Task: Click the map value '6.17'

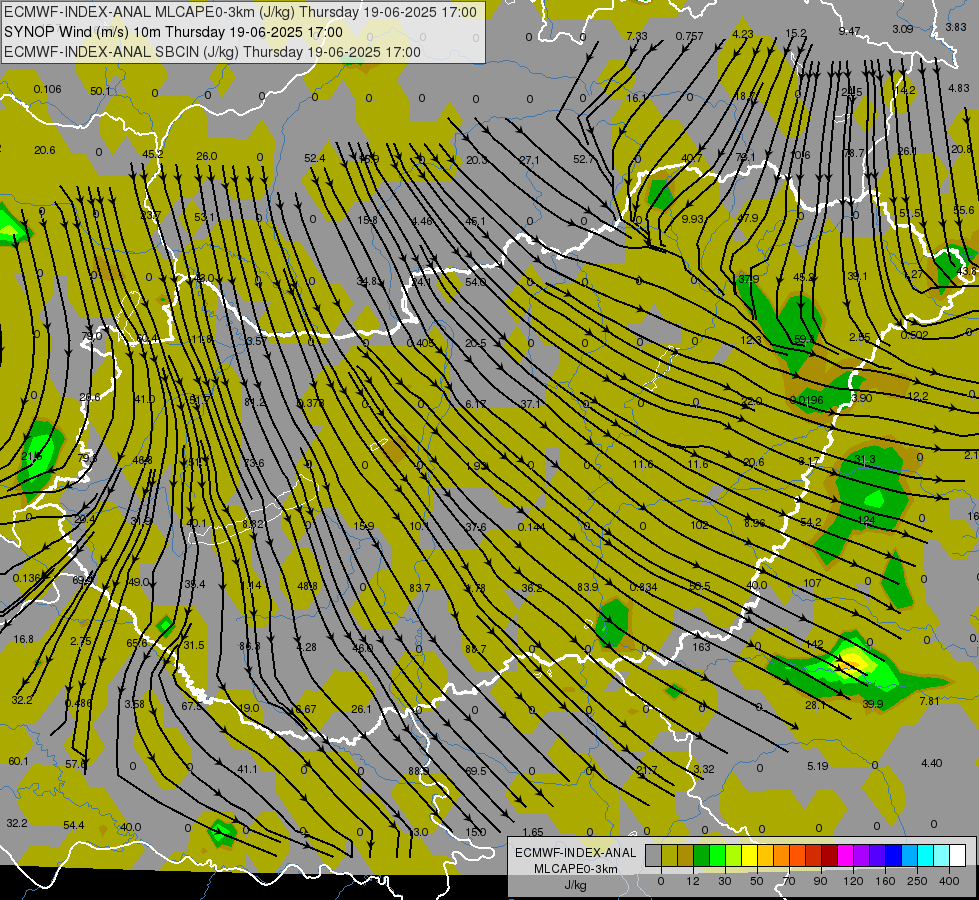Action: tap(476, 405)
